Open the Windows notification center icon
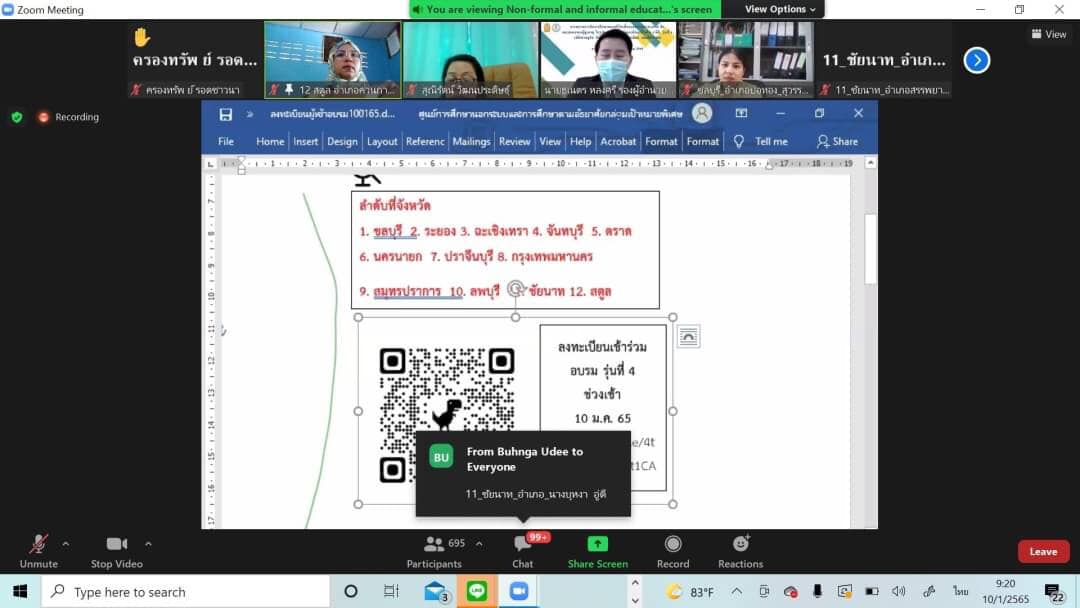1080x608 pixels. (x=1052, y=592)
